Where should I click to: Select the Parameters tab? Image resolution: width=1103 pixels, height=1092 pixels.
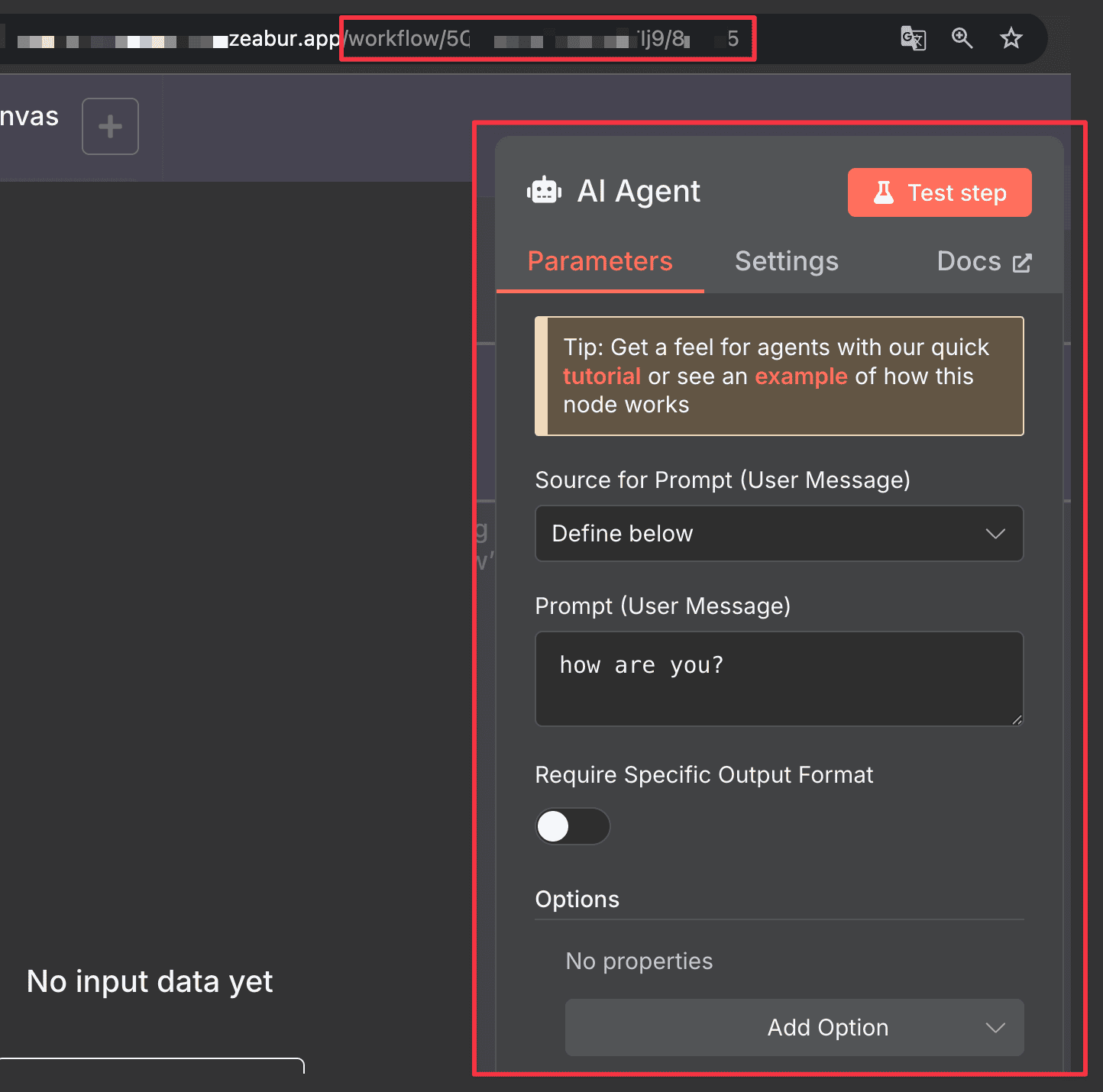[600, 261]
